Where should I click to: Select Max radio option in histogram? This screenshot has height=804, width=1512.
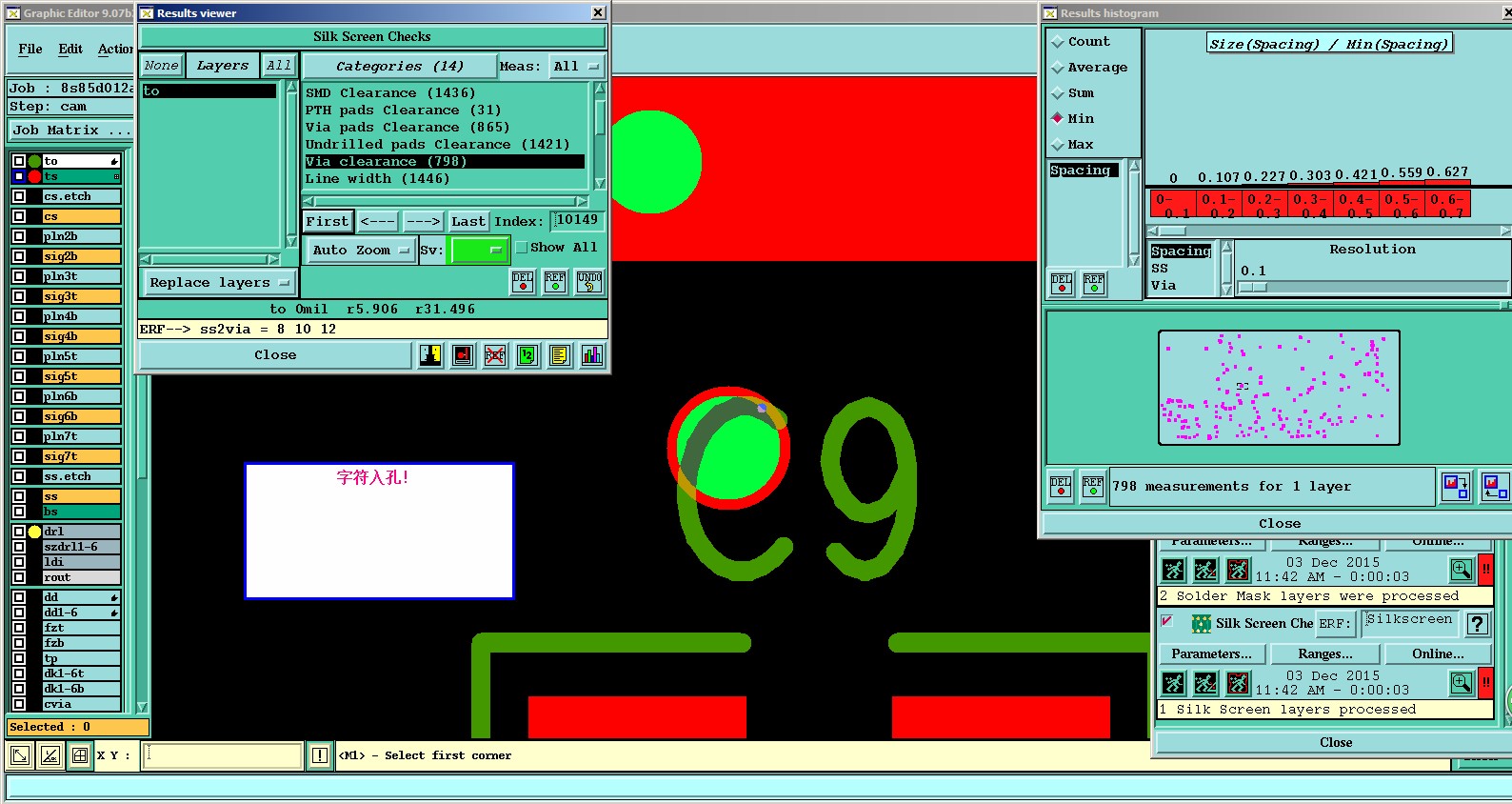(1057, 145)
